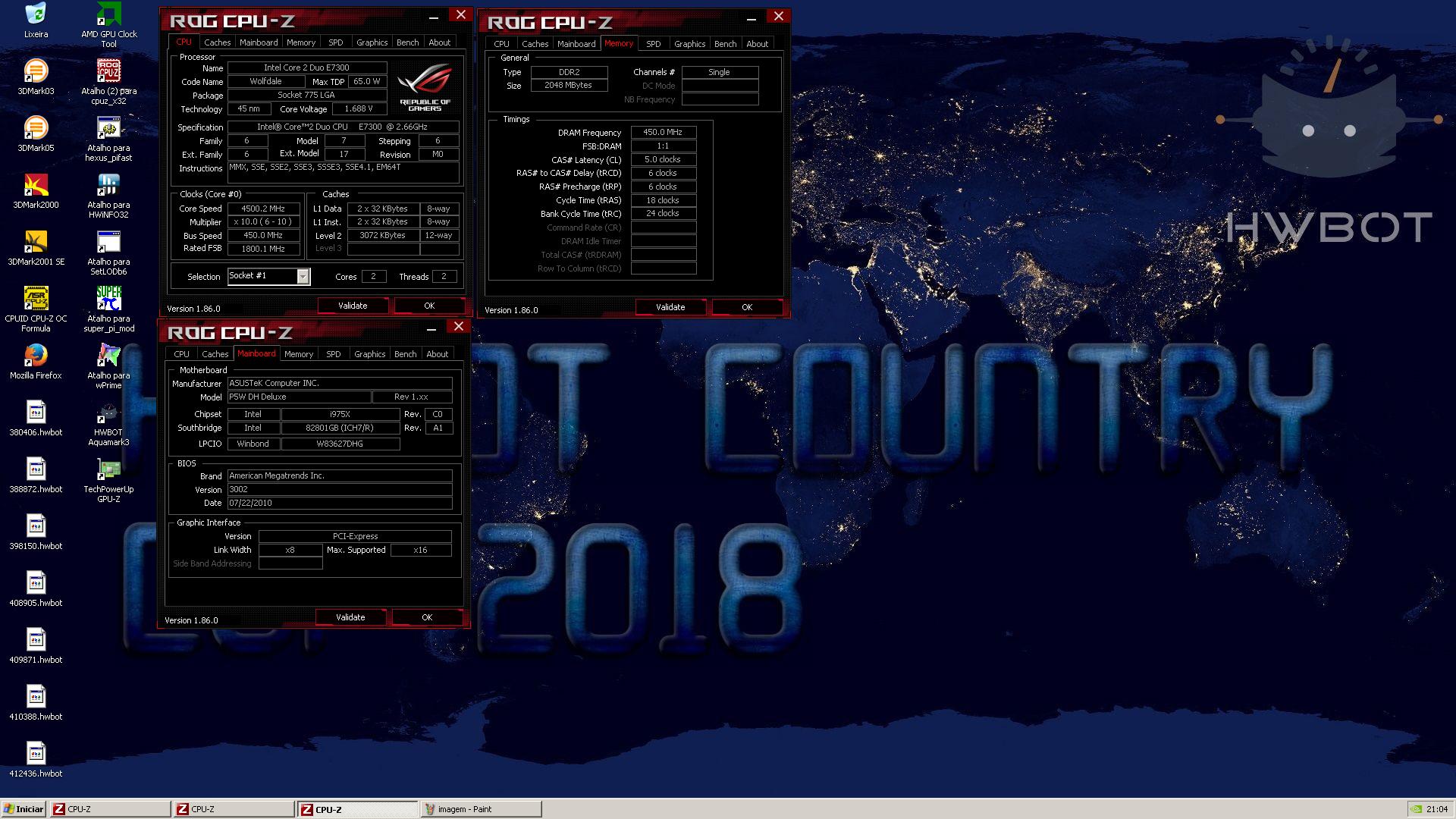Click the P5W DH Deluxe model field
The height and width of the screenshot is (819, 1456).
point(300,397)
